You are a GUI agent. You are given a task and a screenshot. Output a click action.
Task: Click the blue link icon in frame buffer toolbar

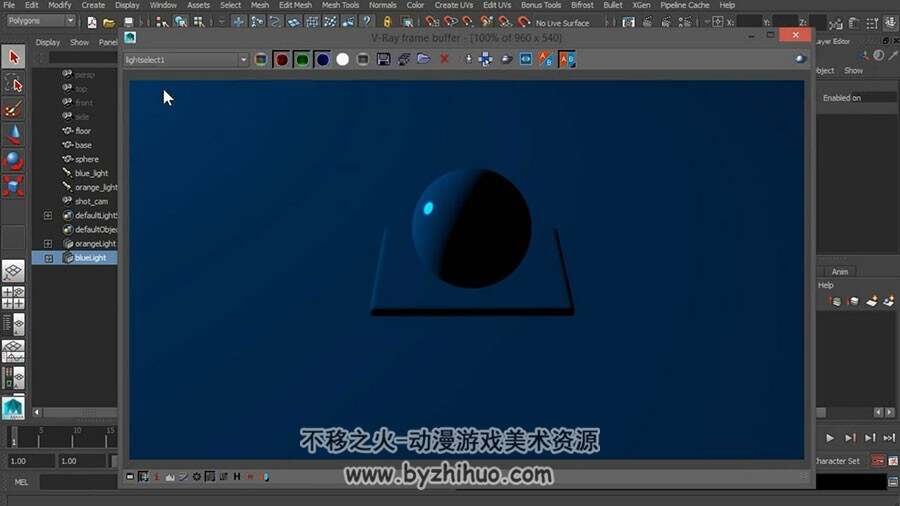click(x=526, y=60)
